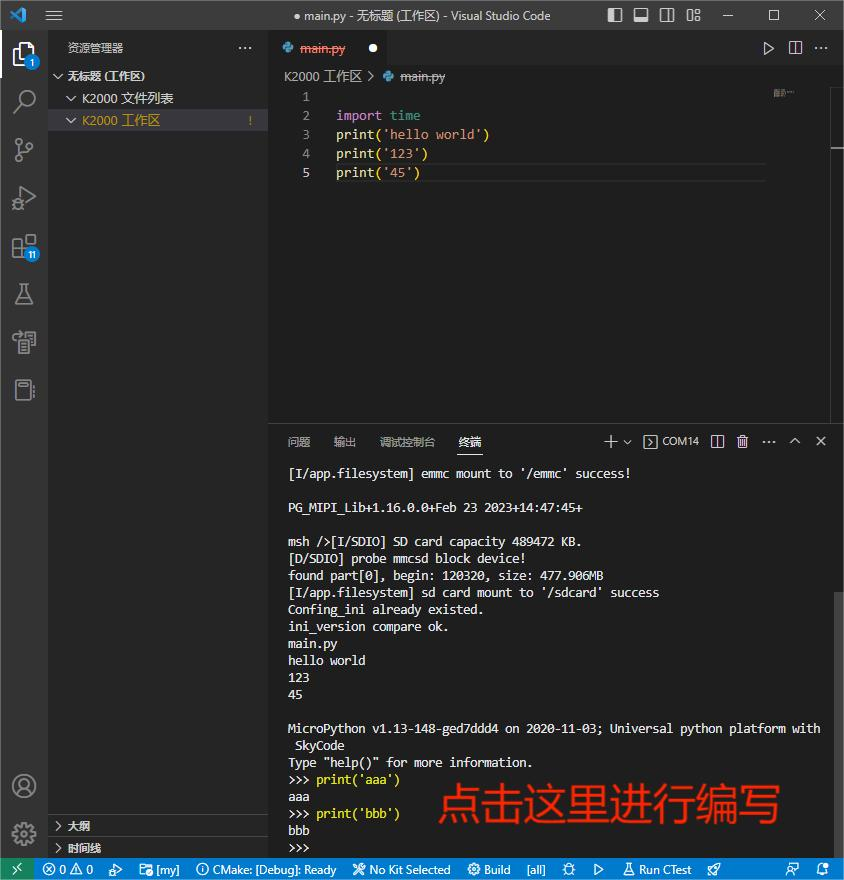Open the activity bar icon below the Testing flask
This screenshot has width=844, height=880.
pos(24,342)
